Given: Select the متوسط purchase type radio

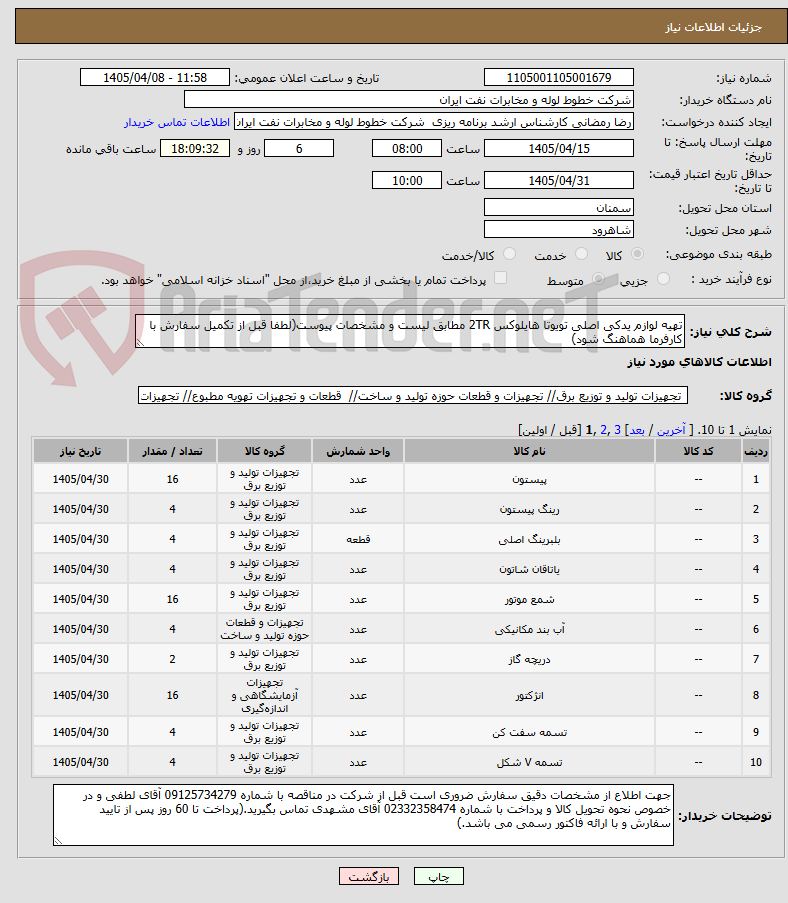Looking at the screenshot, I should tap(598, 279).
